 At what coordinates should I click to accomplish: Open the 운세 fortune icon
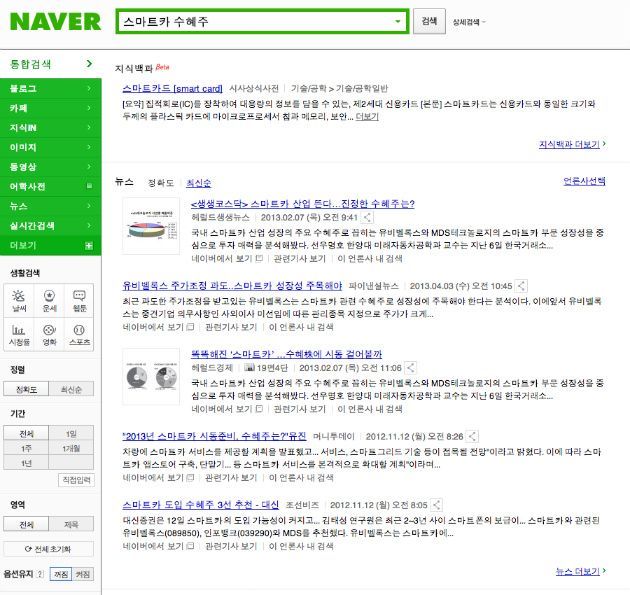point(49,301)
